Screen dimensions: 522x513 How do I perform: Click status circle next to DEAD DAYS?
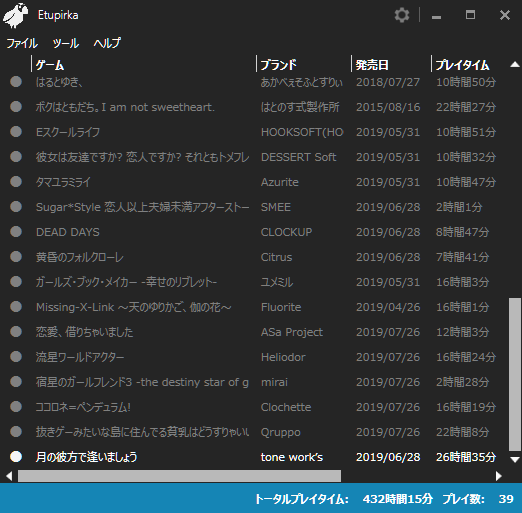[x=16, y=232]
